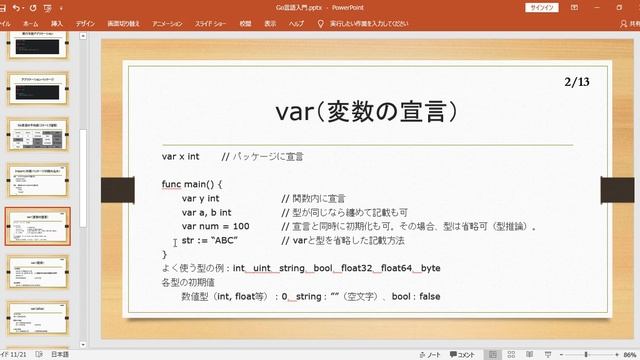The height and width of the screenshot is (360, 640).
Task: Click the Start From Beginning slideshow icon
Action: 48,8
